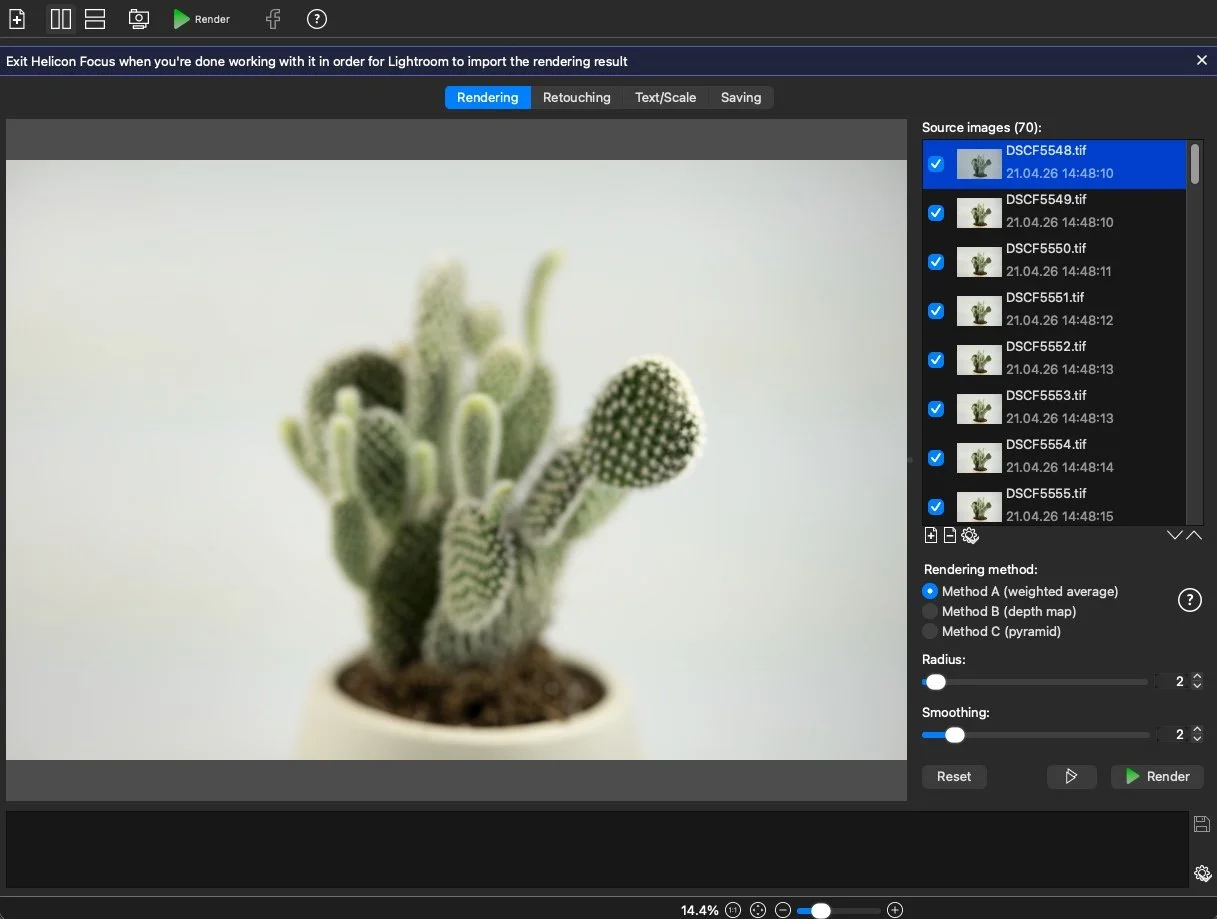Viewport: 1217px width, 919px height.
Task: Click the Facebook icon in the toolbar
Action: pyautogui.click(x=272, y=19)
